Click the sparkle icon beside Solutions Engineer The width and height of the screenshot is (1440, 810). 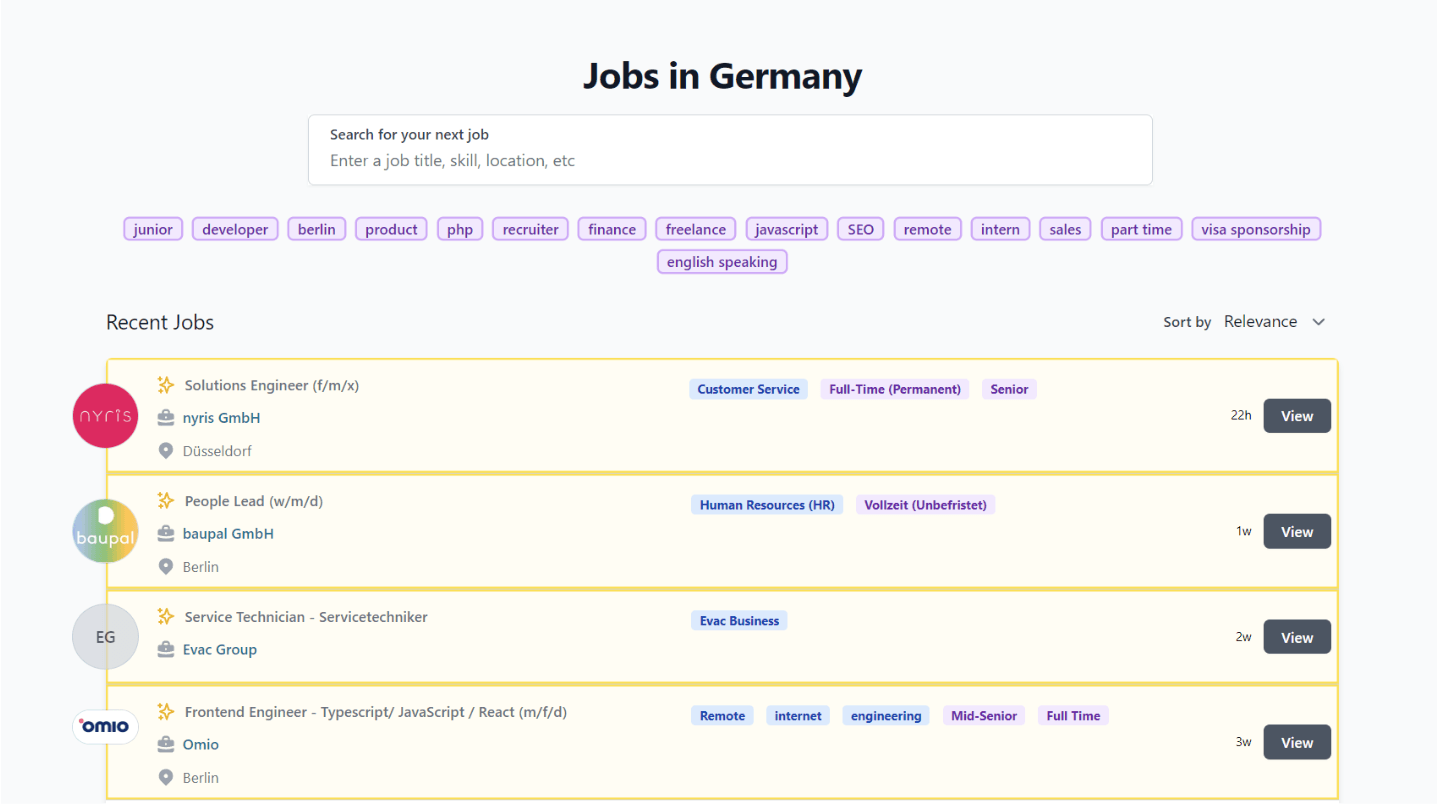[166, 384]
